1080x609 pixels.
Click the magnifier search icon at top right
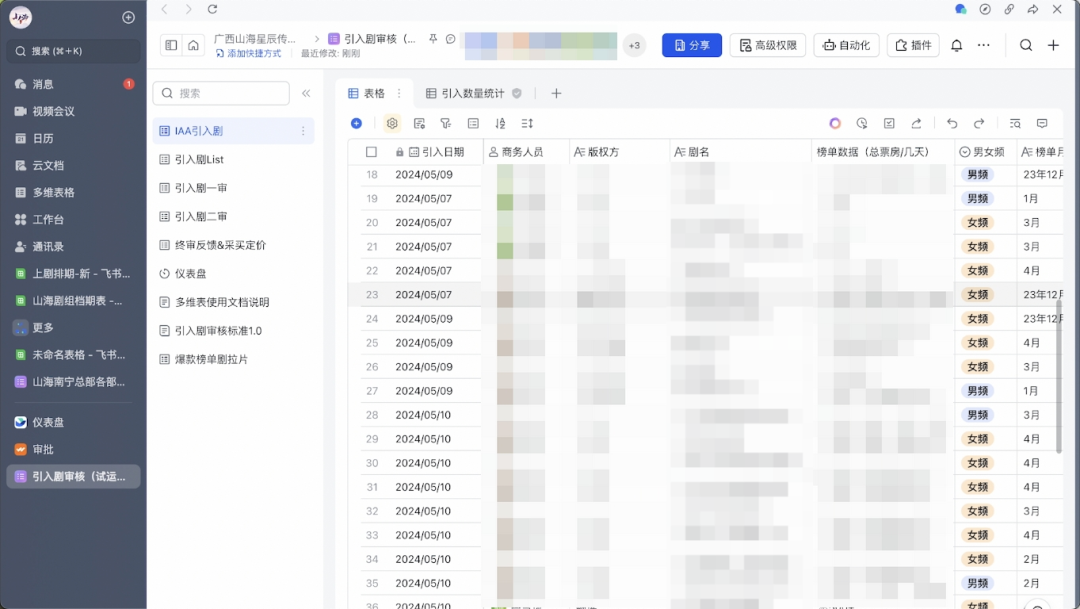tap(1026, 45)
